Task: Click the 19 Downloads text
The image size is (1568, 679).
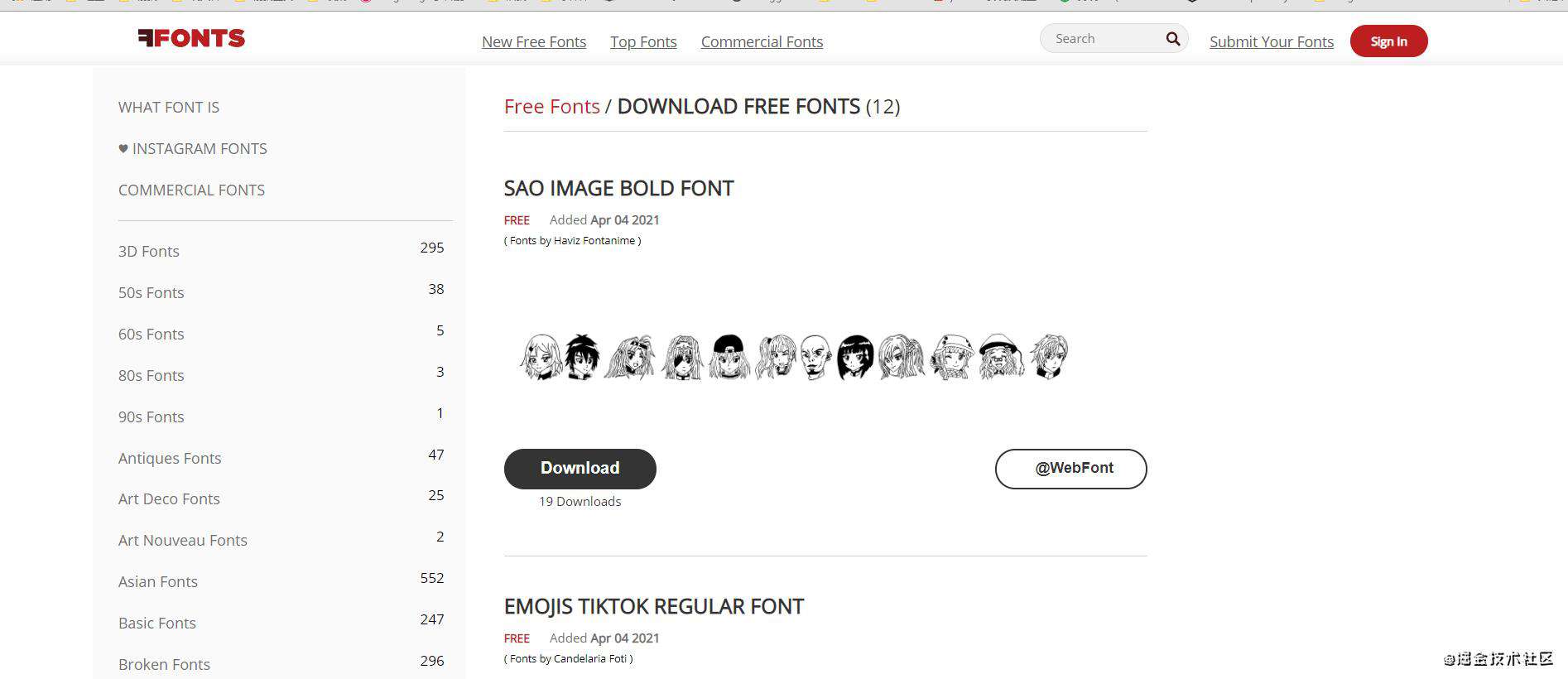Action: pyautogui.click(x=580, y=502)
